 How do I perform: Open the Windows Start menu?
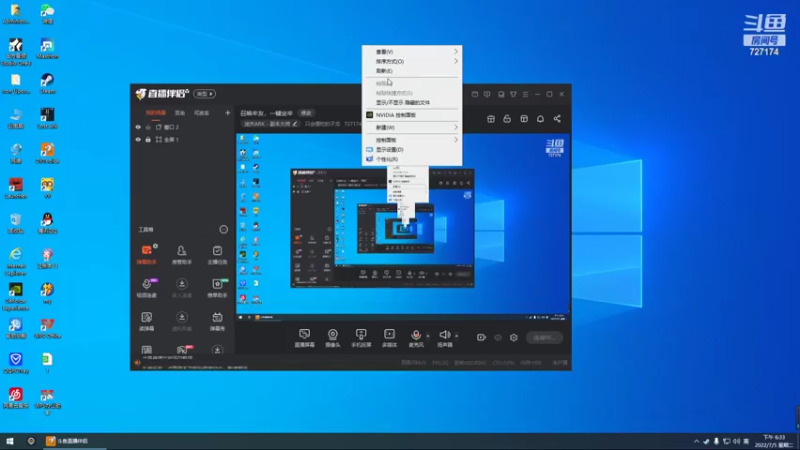(10, 441)
